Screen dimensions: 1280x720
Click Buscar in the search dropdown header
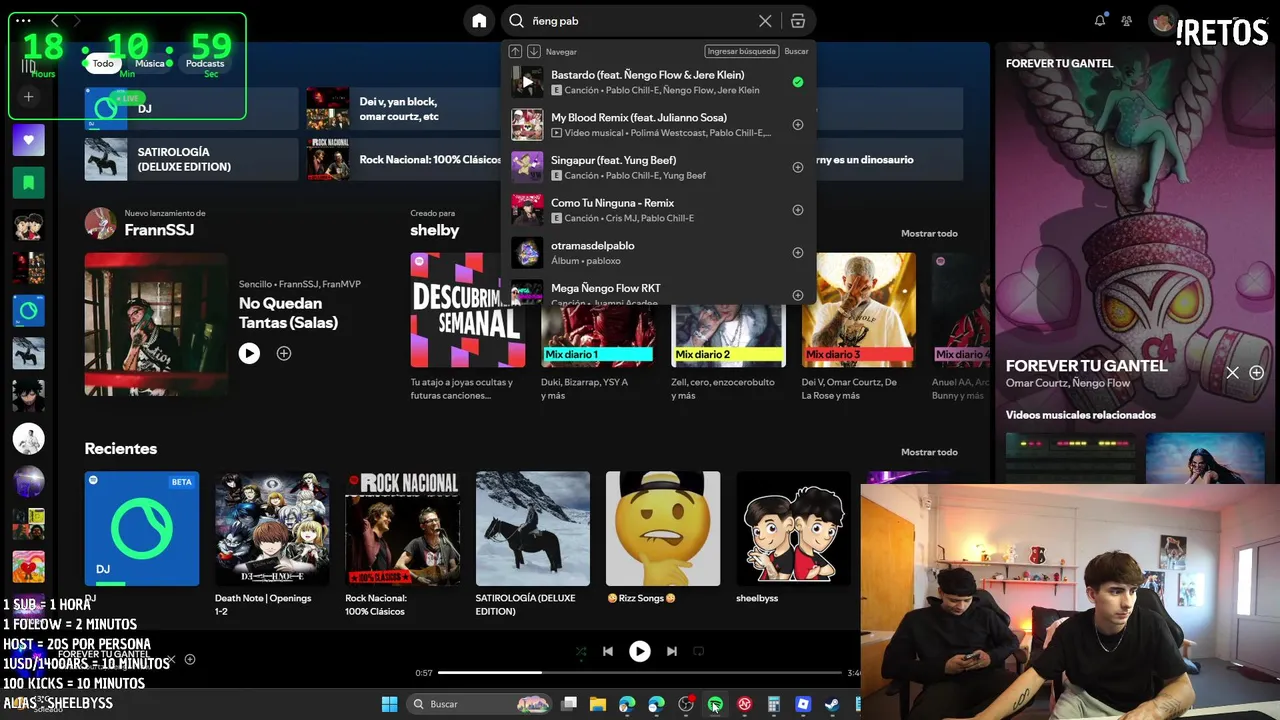tap(796, 51)
